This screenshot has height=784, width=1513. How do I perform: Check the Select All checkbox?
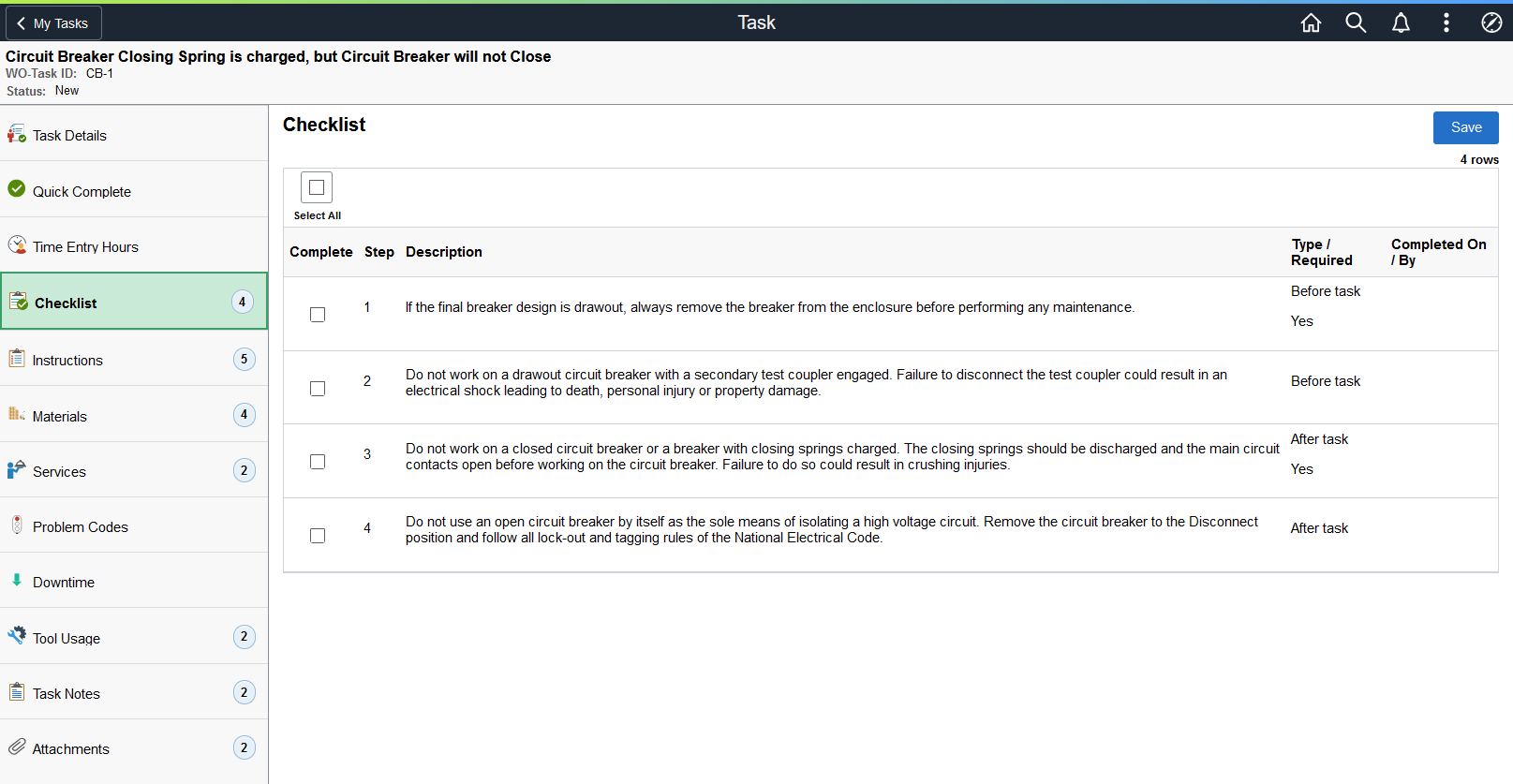click(317, 187)
